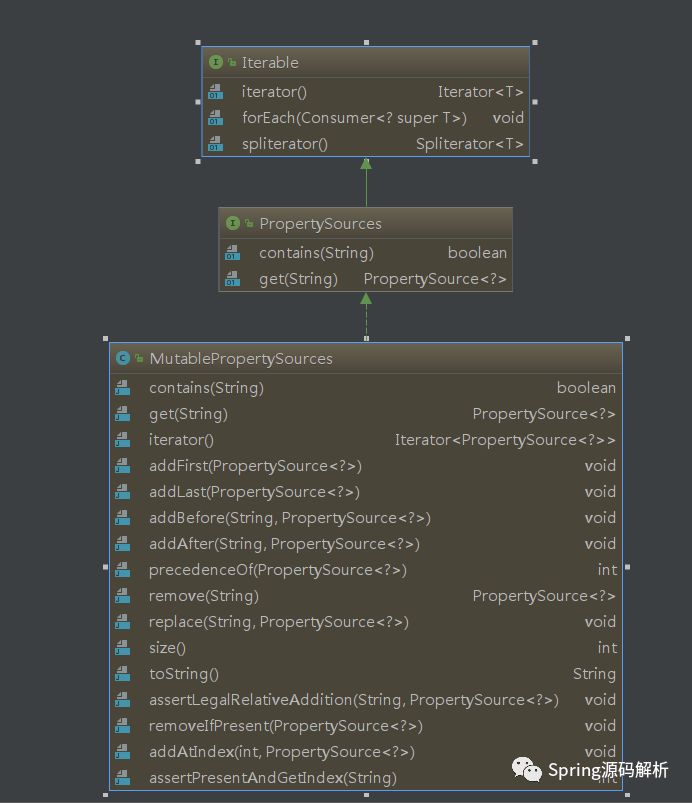Click method icon beside iterator() in MutablePropertySources
The height and width of the screenshot is (803, 692).
122,439
